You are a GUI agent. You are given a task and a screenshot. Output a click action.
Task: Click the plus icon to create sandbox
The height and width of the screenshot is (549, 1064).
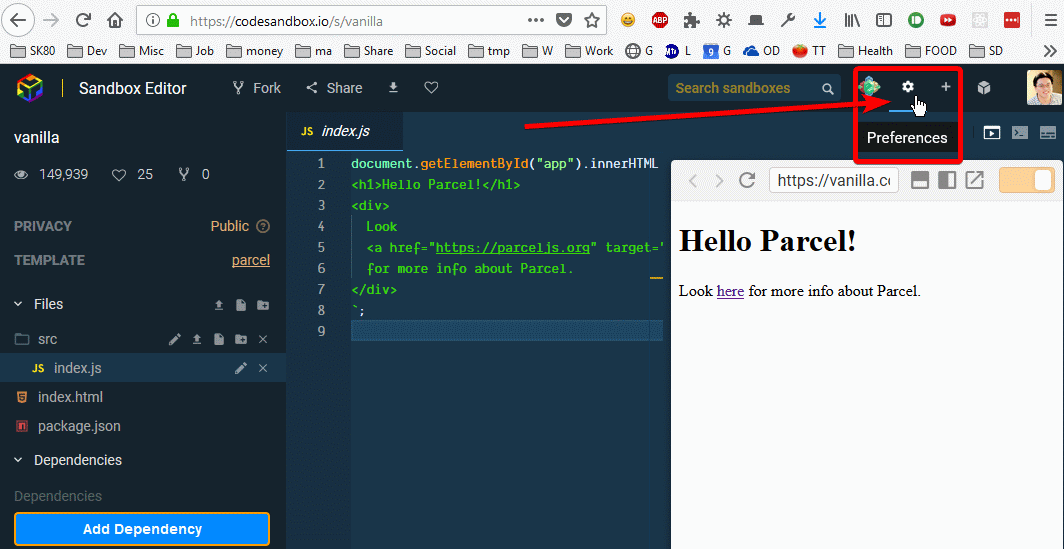945,88
